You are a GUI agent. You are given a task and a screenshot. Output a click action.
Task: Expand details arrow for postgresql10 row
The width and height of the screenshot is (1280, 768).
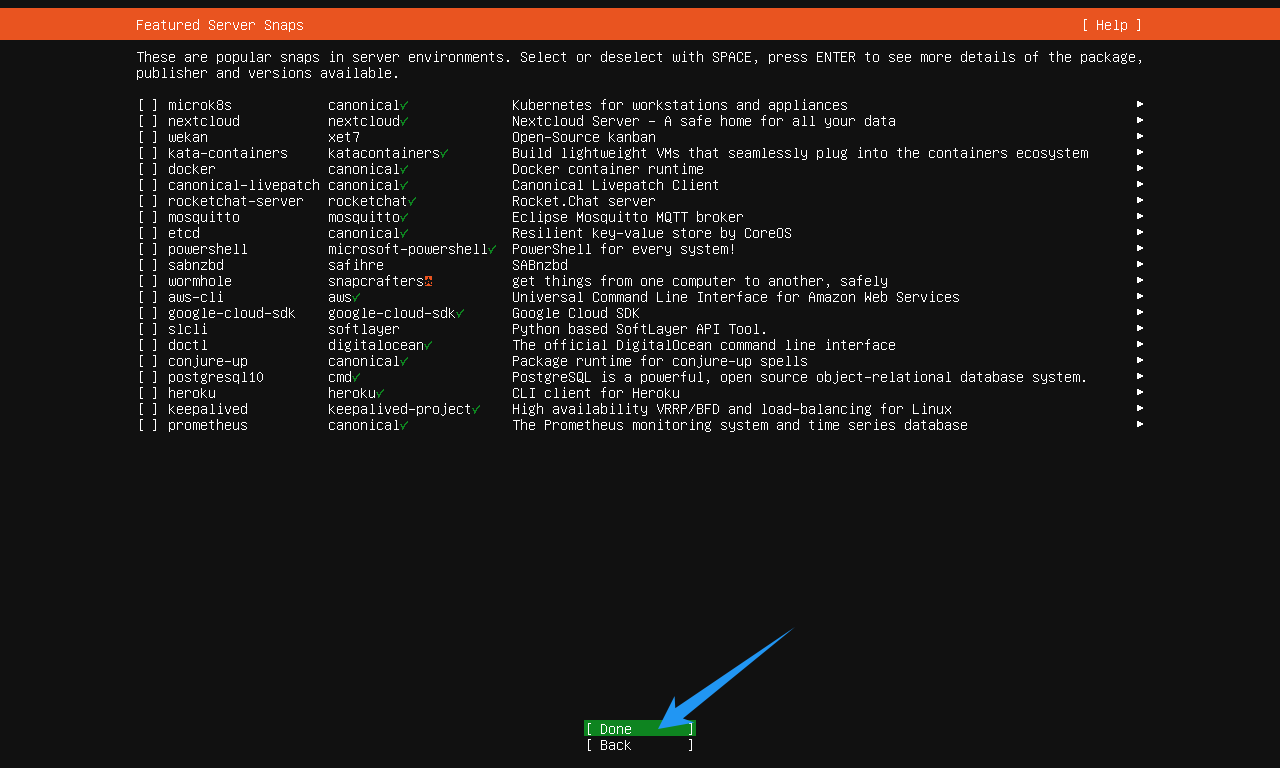pos(1140,376)
